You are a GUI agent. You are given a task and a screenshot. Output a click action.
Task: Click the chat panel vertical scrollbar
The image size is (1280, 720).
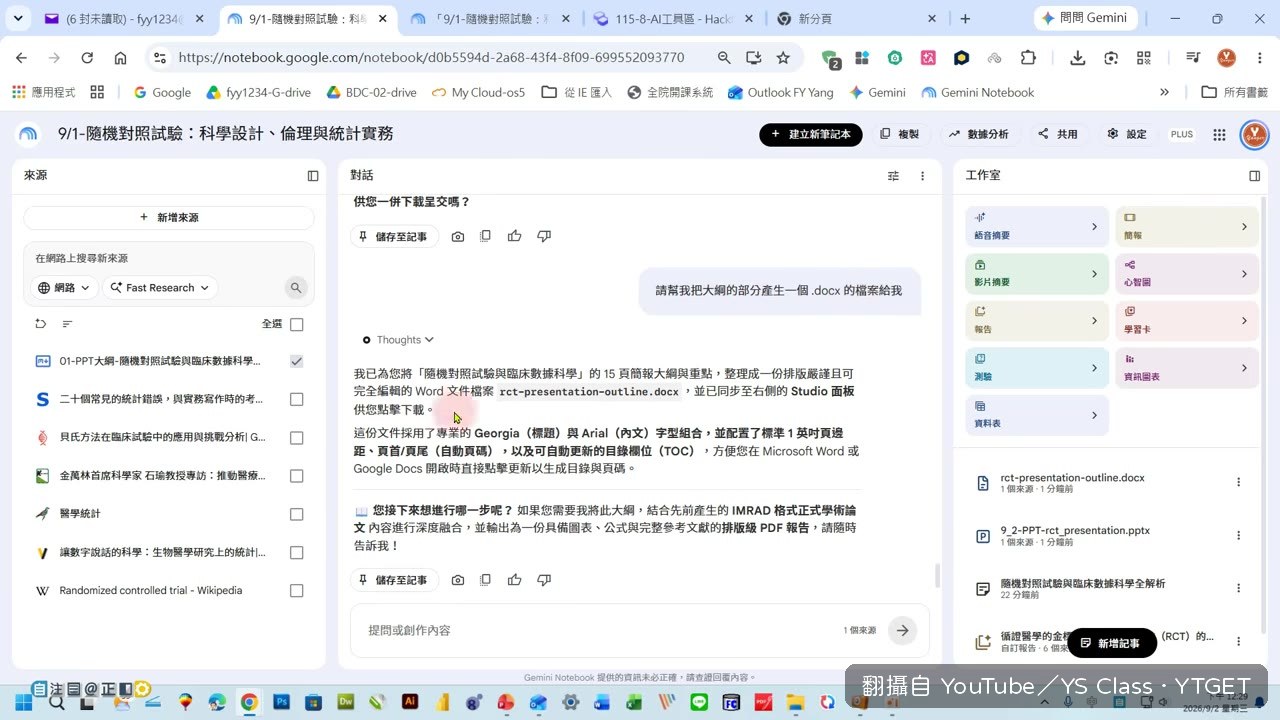937,576
